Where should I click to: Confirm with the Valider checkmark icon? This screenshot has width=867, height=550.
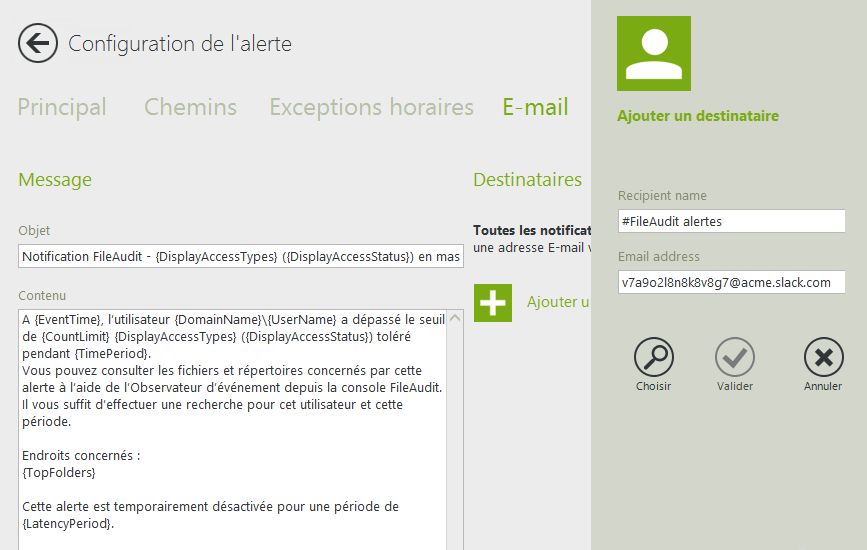734,357
